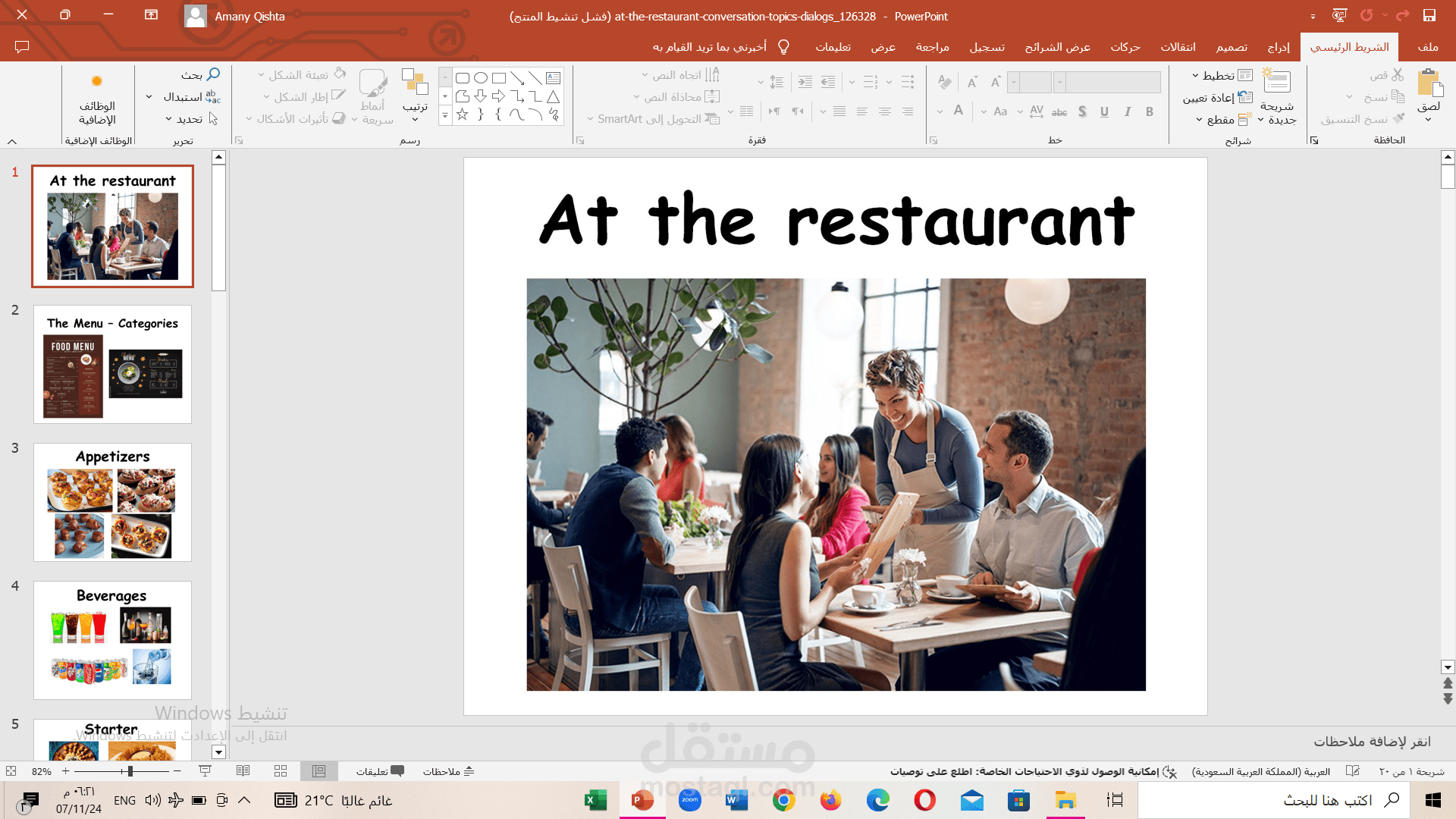The width and height of the screenshot is (1456, 819).
Task: Click the Paste clipboard icon
Action: tap(1429, 83)
